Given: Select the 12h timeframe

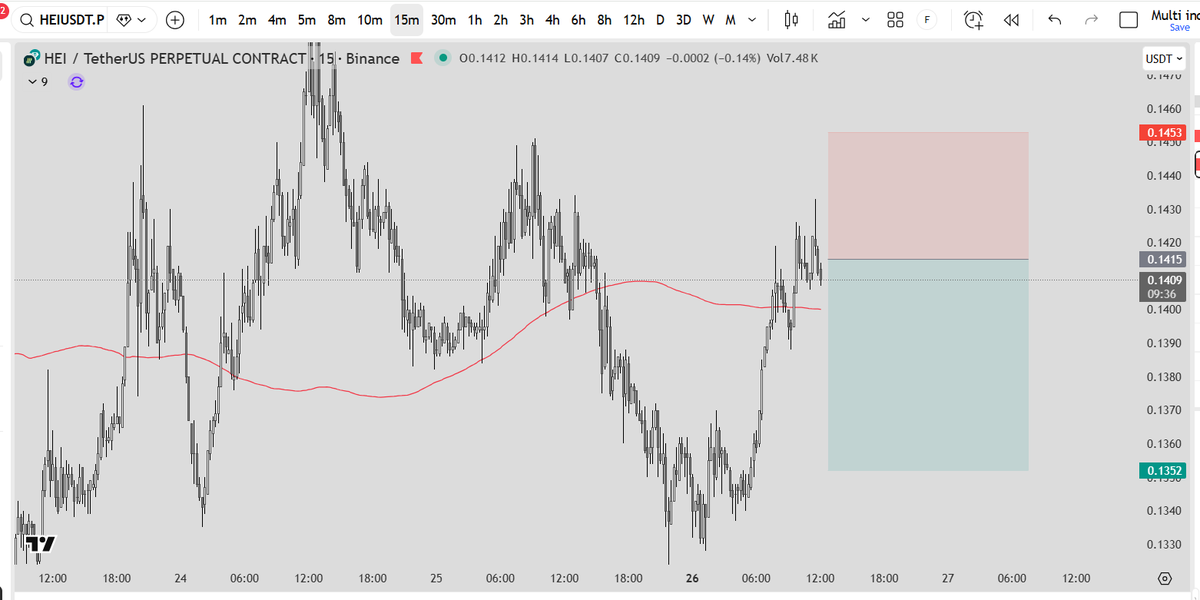Looking at the screenshot, I should [x=634, y=20].
